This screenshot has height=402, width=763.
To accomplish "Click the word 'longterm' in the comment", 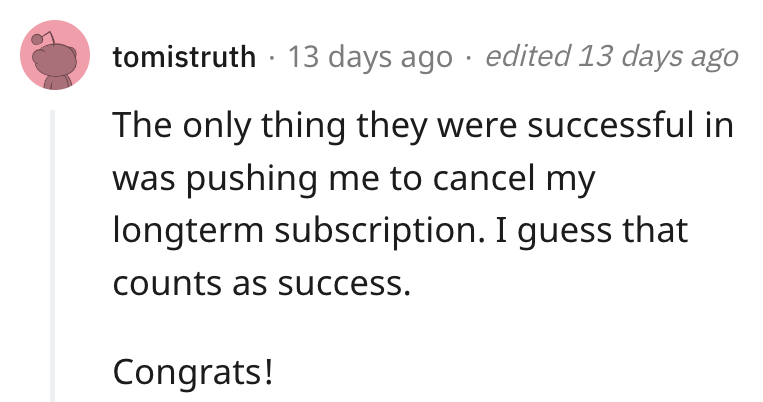I will point(188,231).
